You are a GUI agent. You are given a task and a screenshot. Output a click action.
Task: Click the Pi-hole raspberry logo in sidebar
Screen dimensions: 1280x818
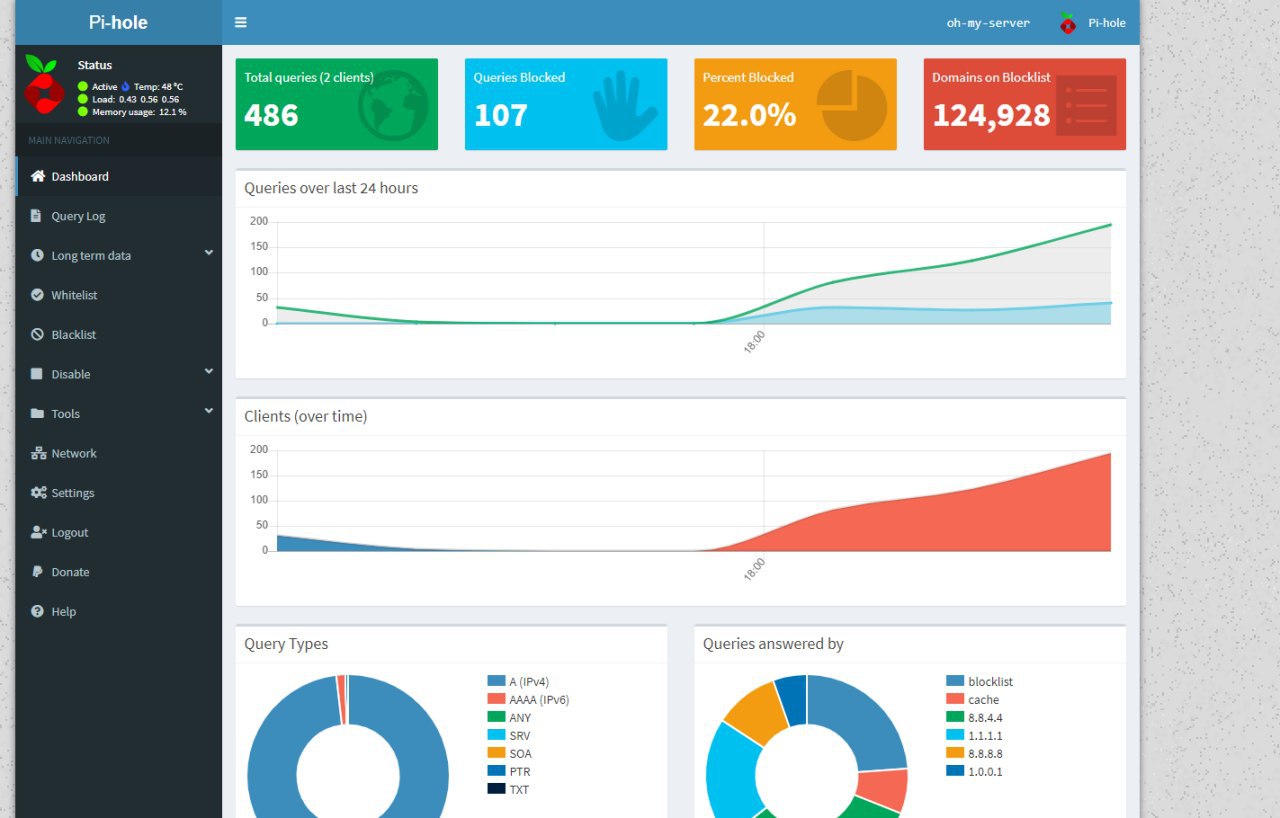44,84
